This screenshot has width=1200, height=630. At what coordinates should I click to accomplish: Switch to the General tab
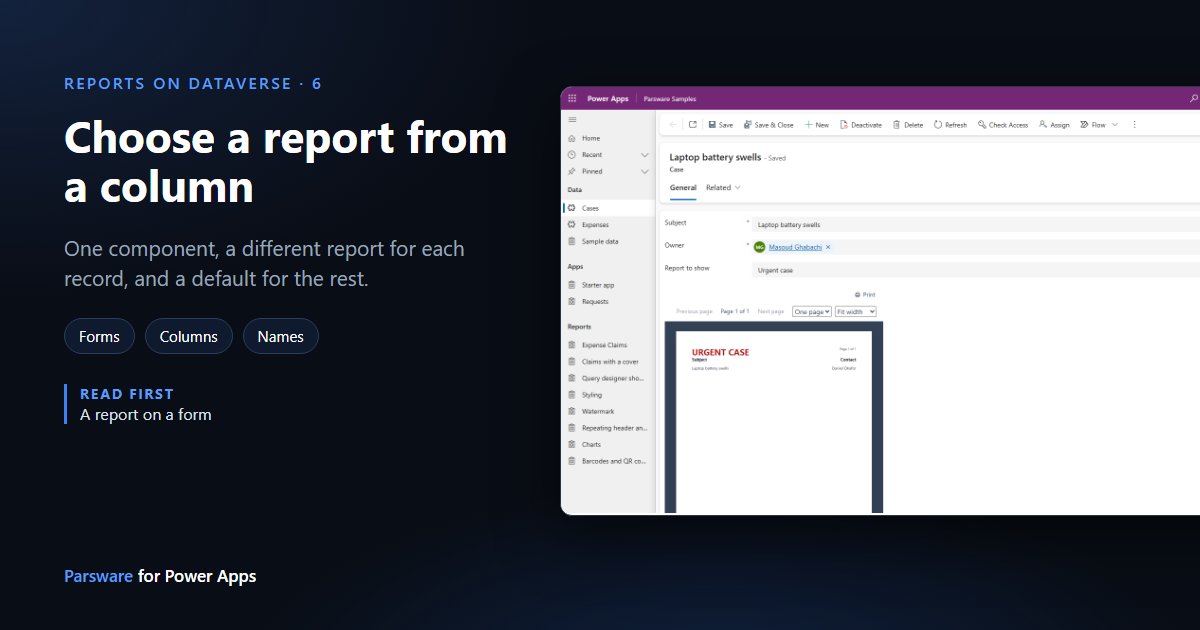683,188
